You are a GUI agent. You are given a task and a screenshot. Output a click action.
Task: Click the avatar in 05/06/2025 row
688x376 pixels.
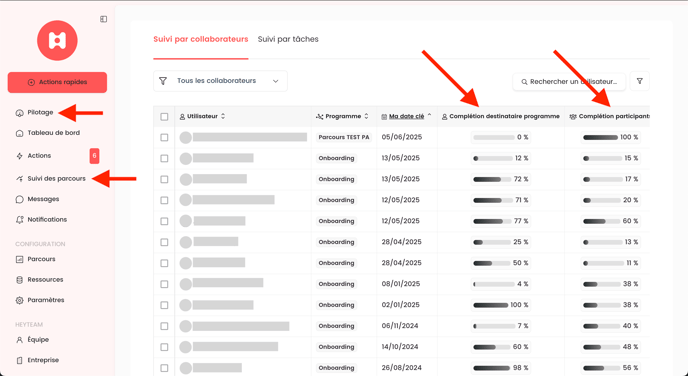pos(186,137)
